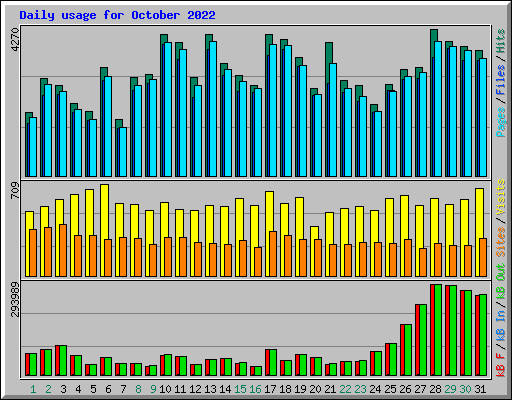Click the 'Sites' legend label
The width and height of the screenshot is (512, 400).
[501, 242]
